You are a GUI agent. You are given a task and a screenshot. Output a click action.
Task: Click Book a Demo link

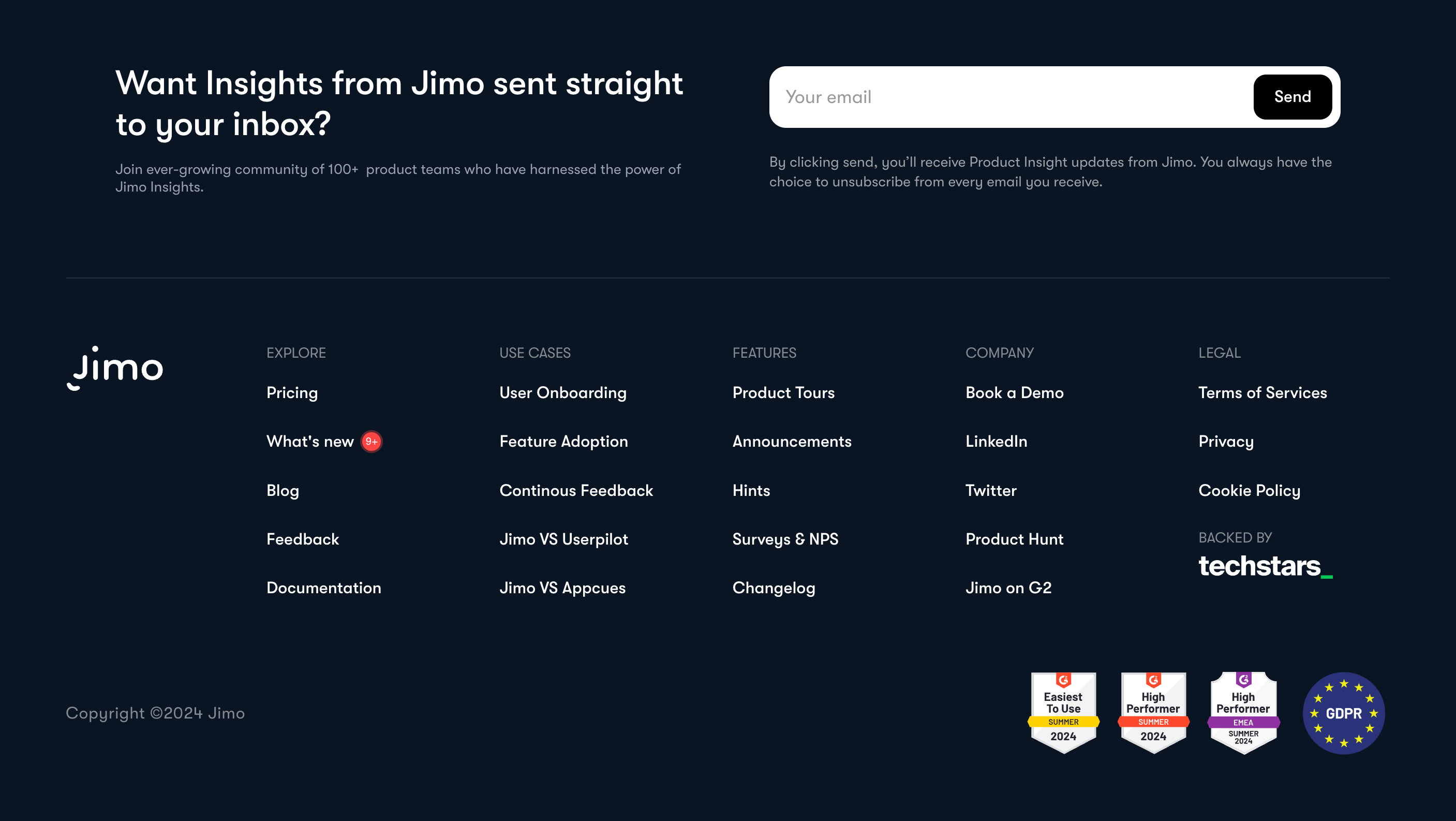pos(1014,393)
